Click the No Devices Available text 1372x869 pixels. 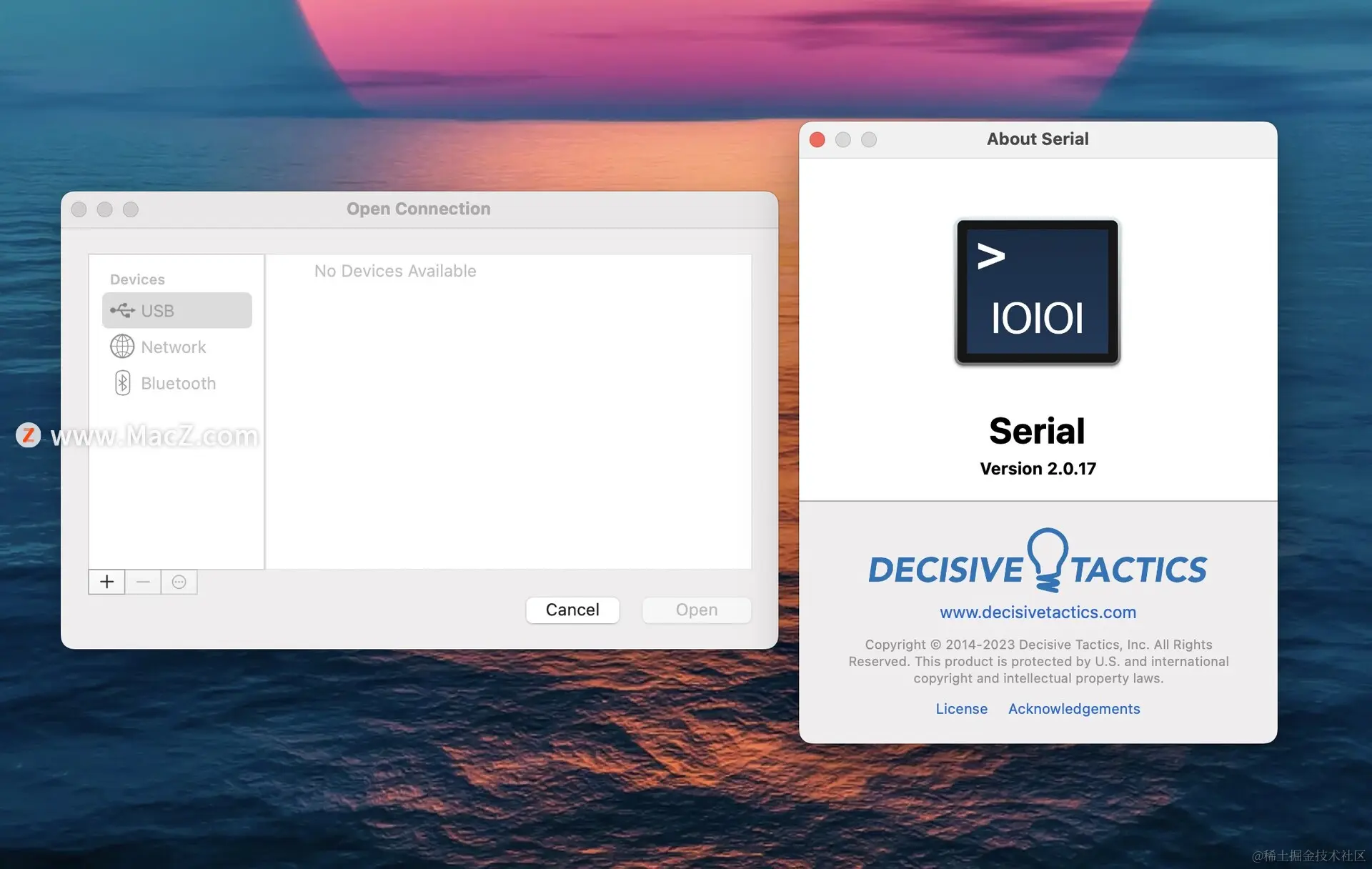tap(395, 271)
